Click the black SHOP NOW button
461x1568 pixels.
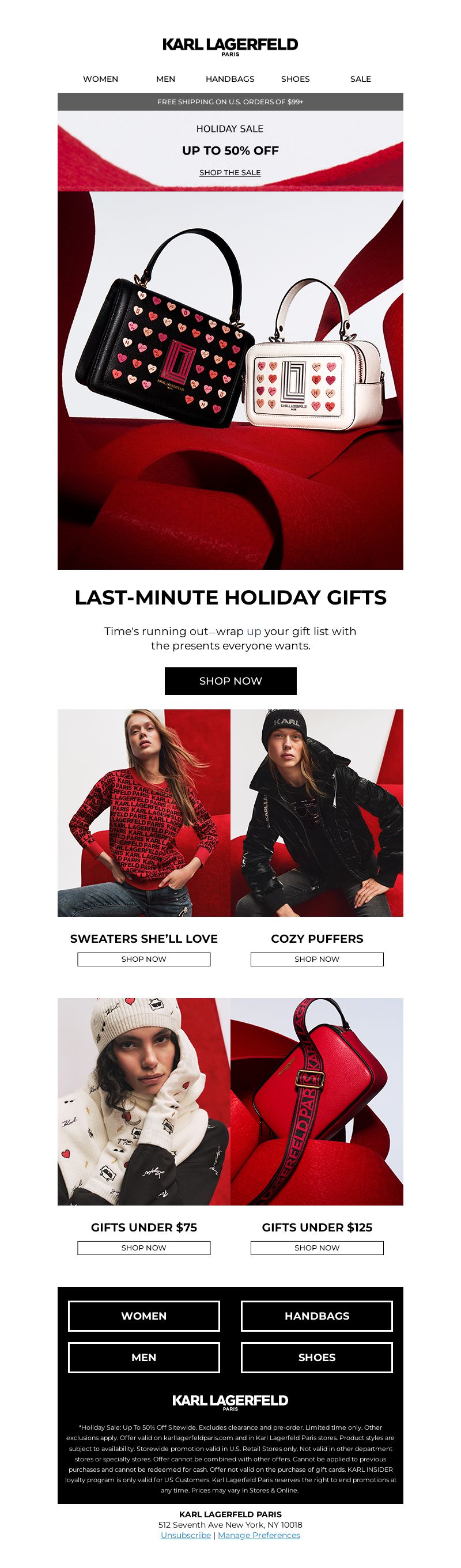230,681
